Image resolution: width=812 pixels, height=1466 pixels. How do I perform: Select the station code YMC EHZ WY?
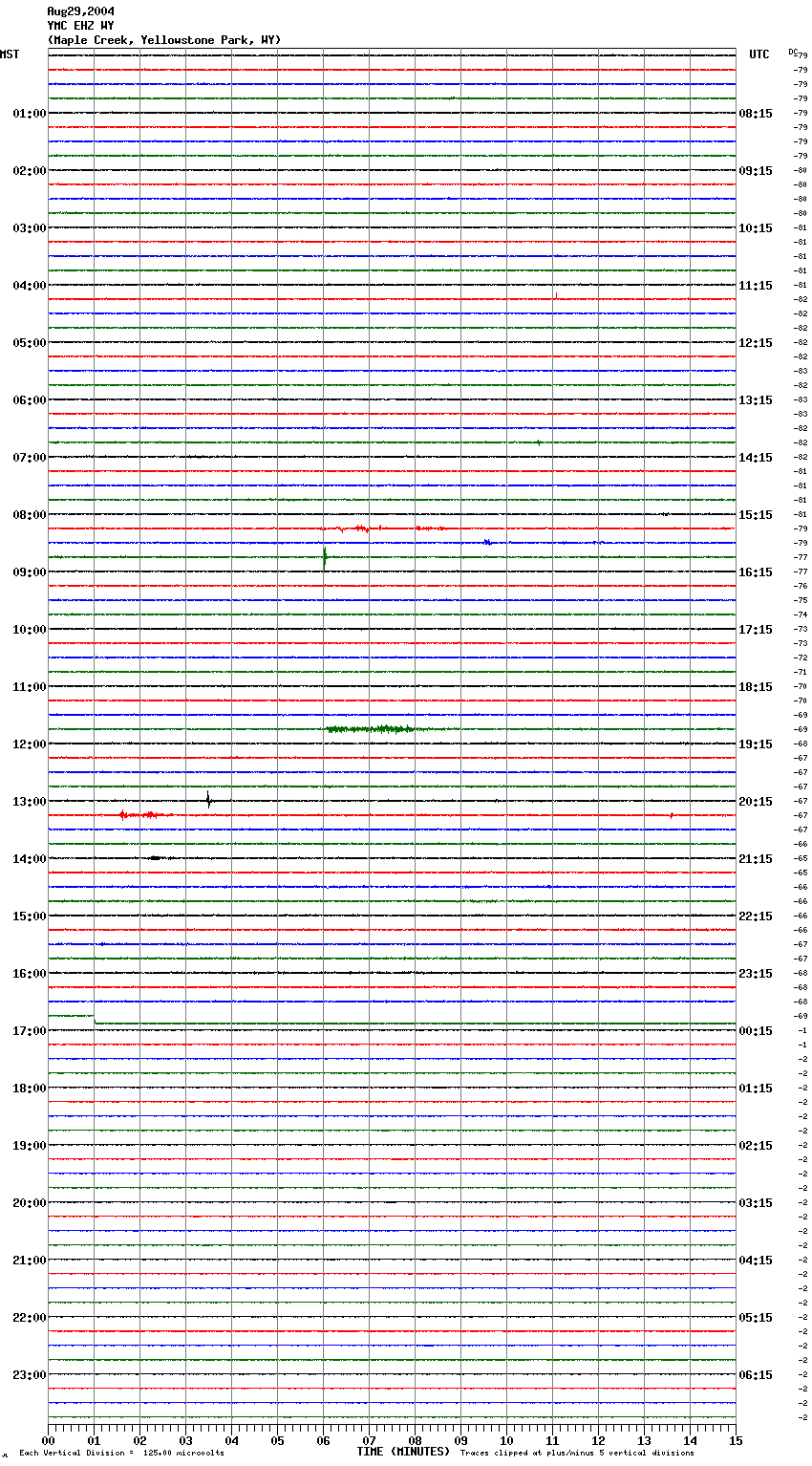click(x=81, y=26)
